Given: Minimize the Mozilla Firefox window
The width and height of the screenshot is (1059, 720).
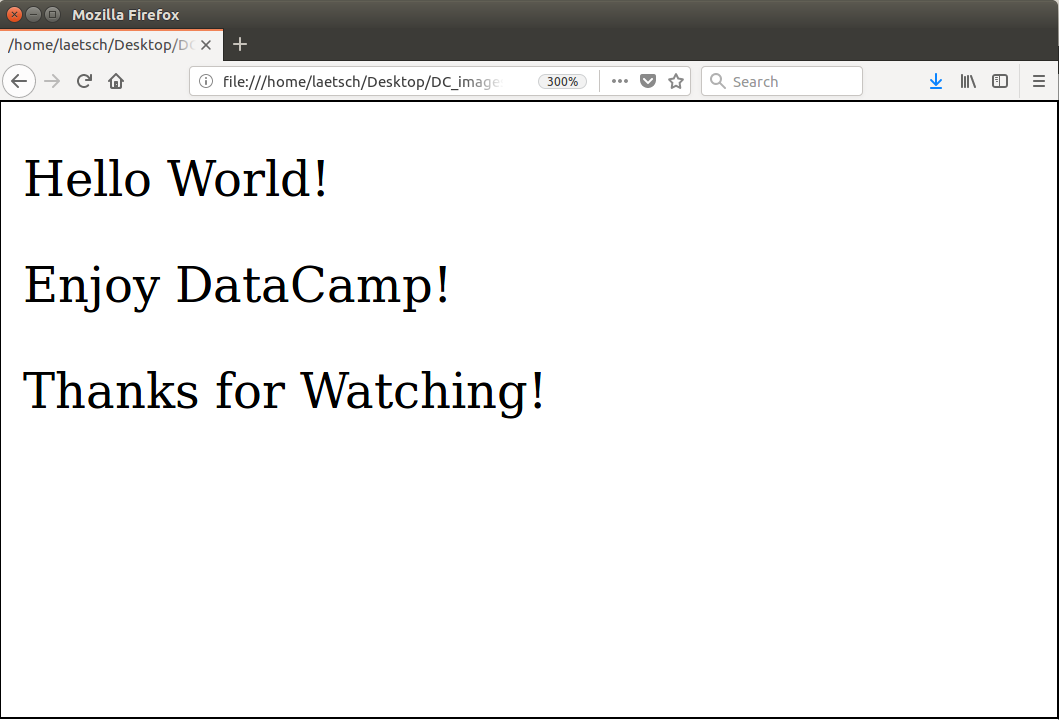Looking at the screenshot, I should click(x=33, y=14).
